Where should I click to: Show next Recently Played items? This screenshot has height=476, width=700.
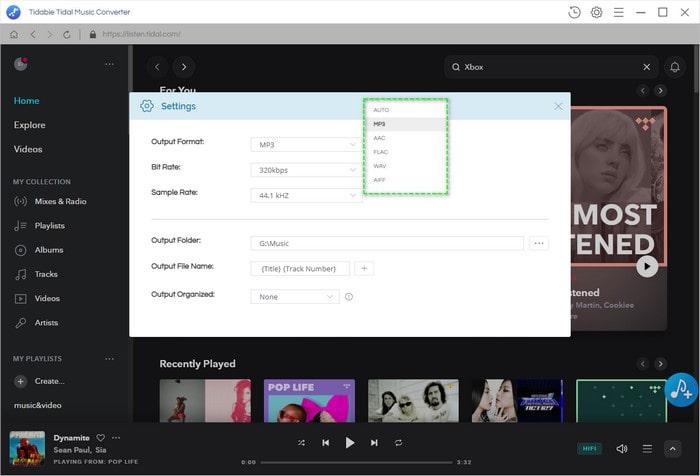pyautogui.click(x=660, y=363)
